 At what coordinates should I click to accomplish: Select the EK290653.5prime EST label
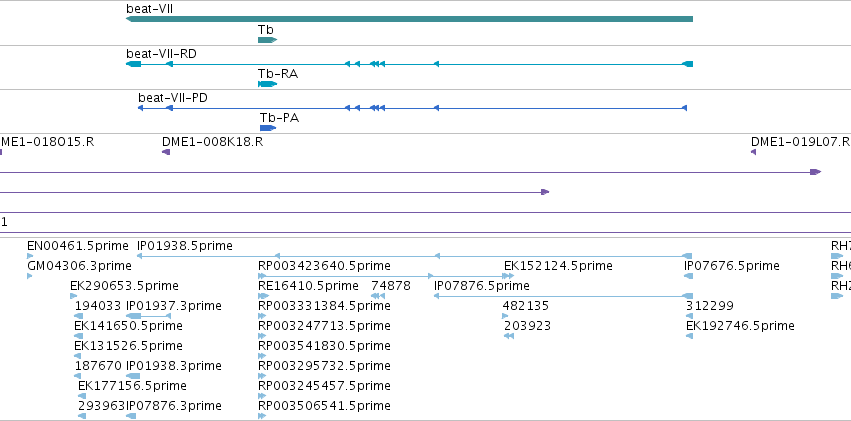[124, 286]
